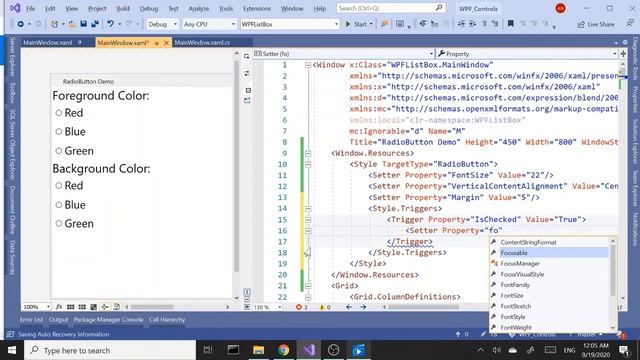
Task: Open the Any CPU platform dropdown
Action: pos(209,24)
